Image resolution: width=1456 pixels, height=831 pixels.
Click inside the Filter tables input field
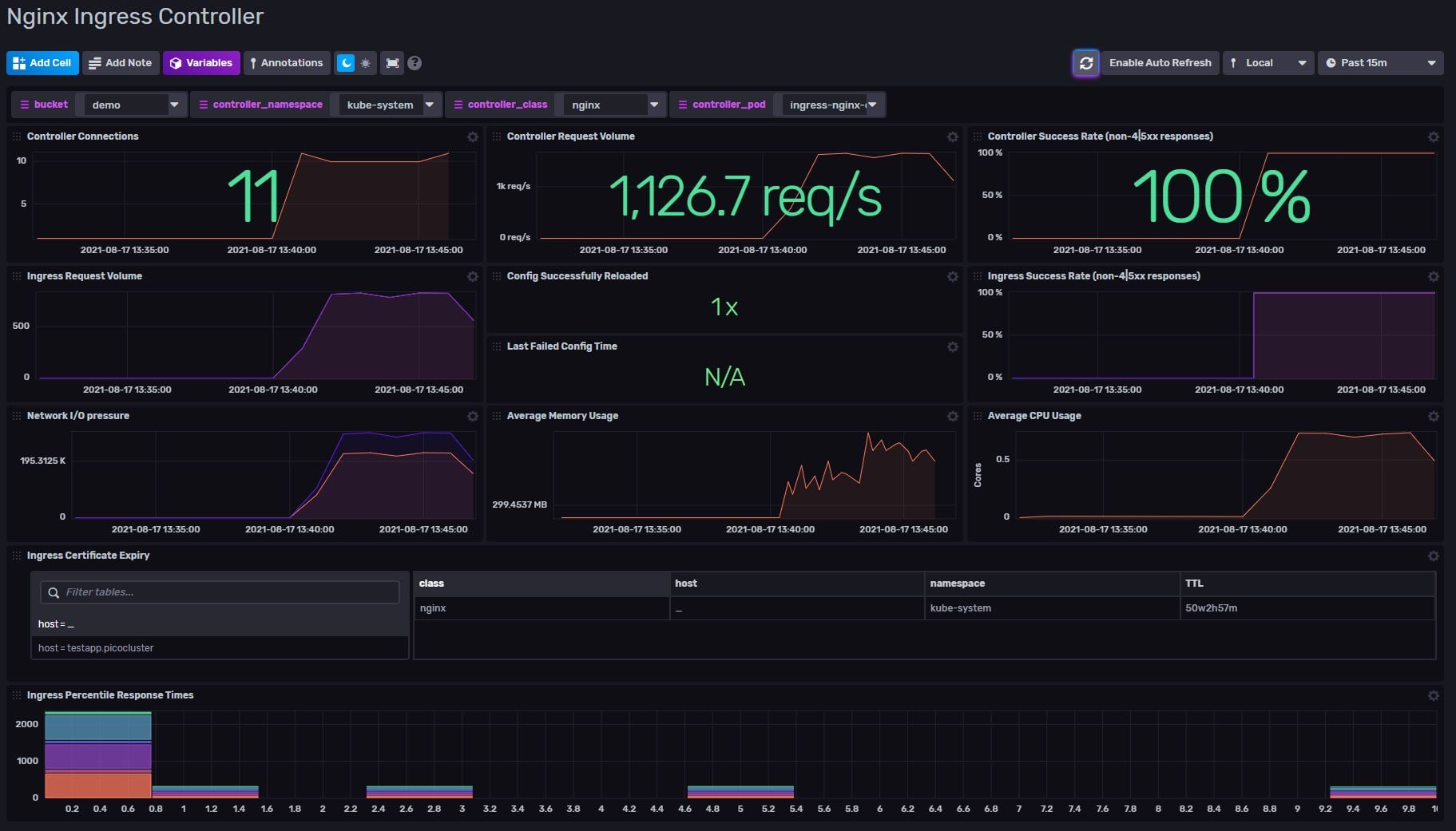tap(220, 592)
